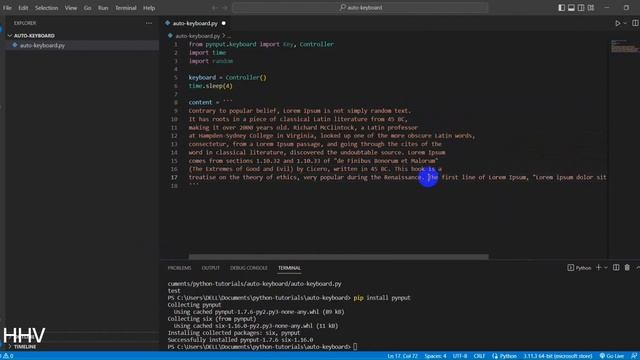Click the terminal prompt input cursor
This screenshot has height=360, width=640.
[x=355, y=347]
